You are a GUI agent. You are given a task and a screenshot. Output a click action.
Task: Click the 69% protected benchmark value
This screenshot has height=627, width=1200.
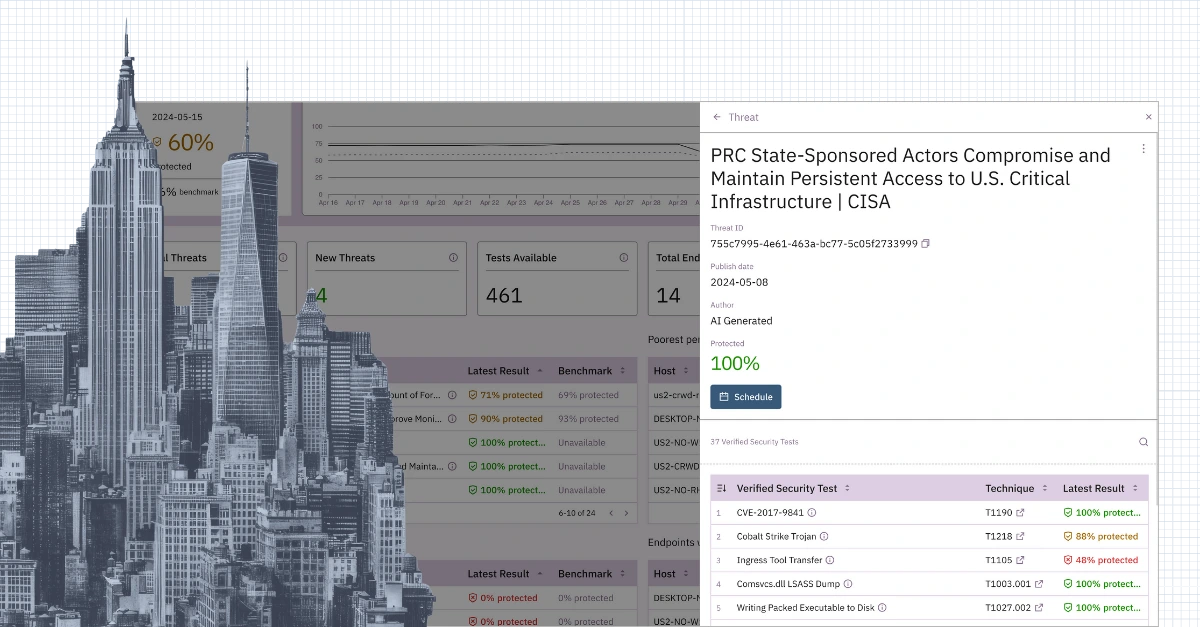[588, 395]
